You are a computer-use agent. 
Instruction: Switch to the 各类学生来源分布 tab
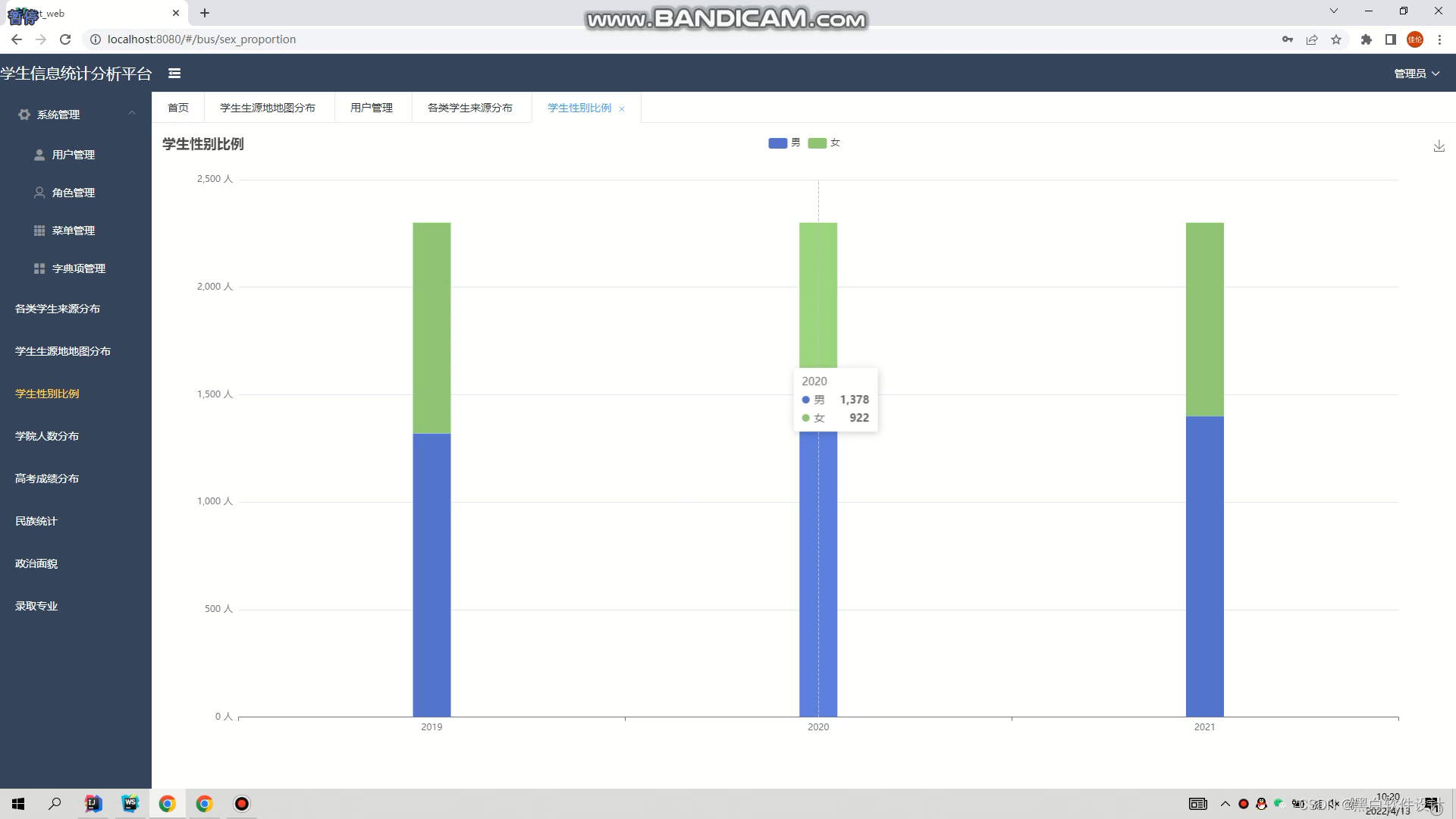pyautogui.click(x=470, y=108)
